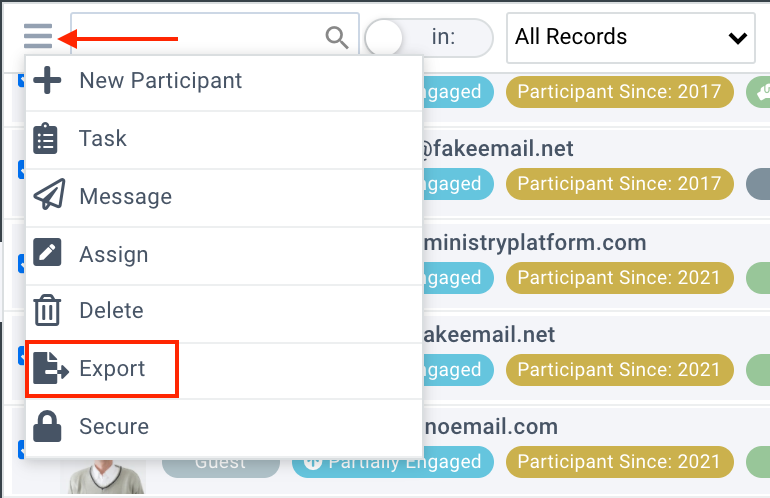The height and width of the screenshot is (498, 770).
Task: Click the Partially Engaged status badge
Action: tap(387, 462)
